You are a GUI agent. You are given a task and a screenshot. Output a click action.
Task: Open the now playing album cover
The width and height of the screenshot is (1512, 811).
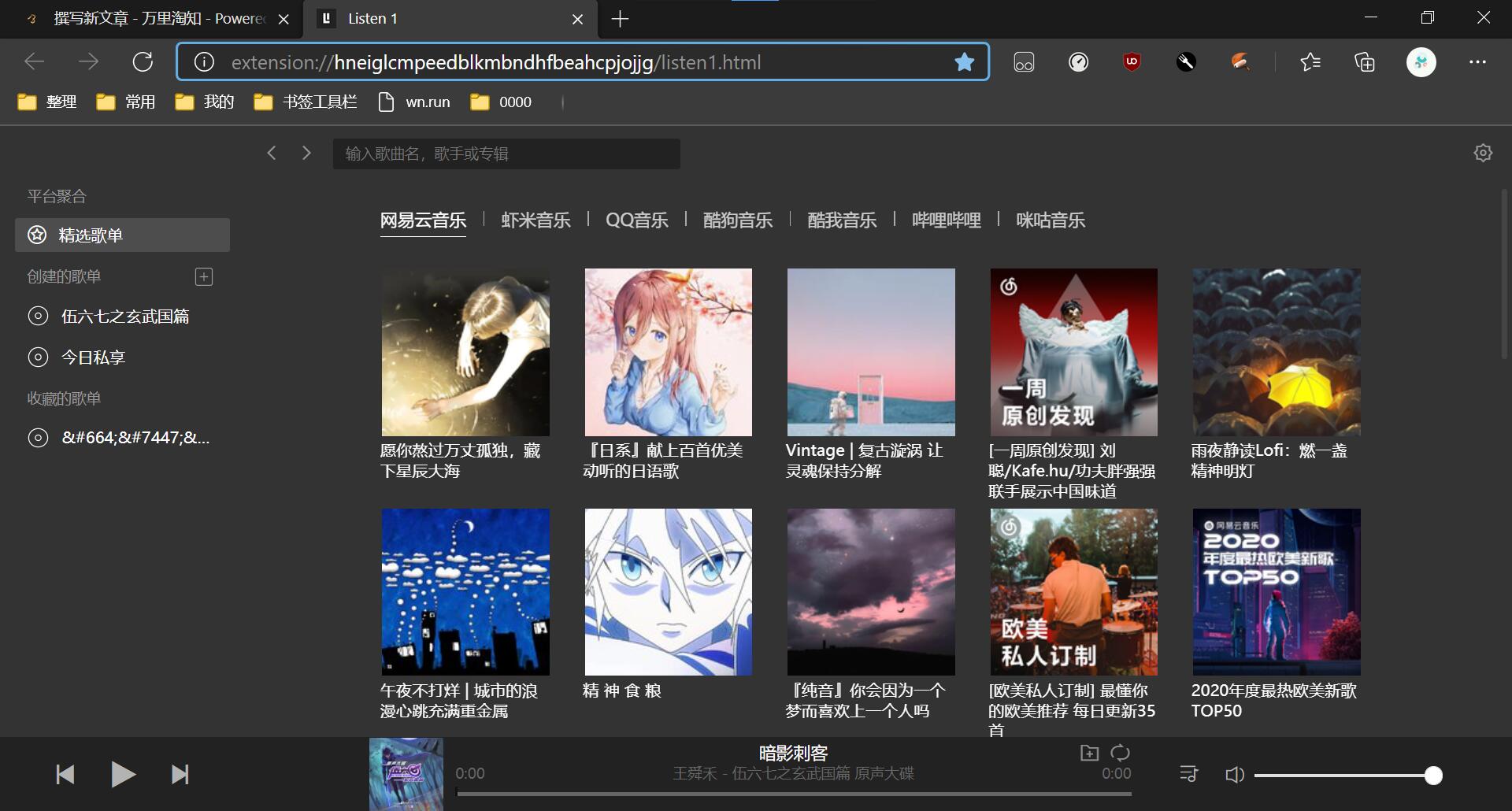click(406, 774)
